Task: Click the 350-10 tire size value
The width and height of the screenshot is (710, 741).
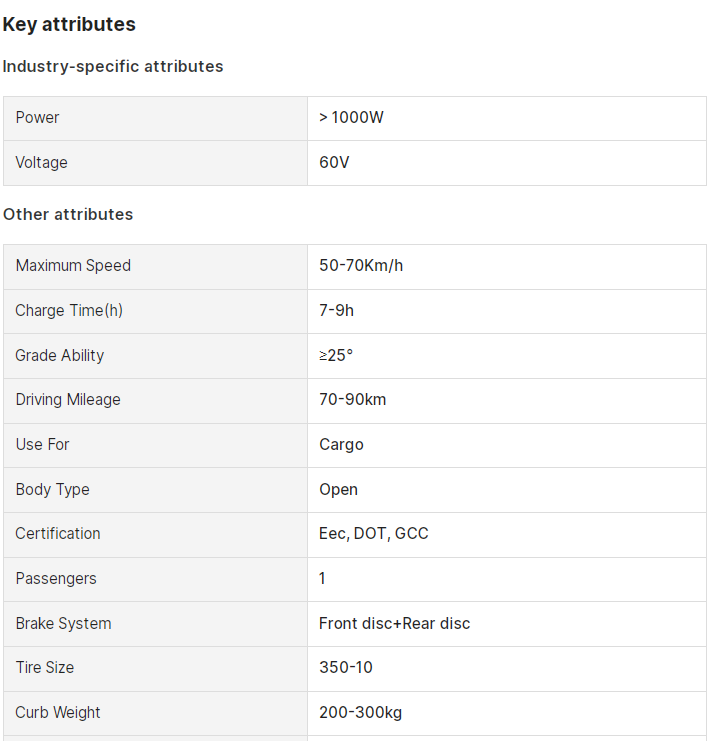Action: click(x=346, y=668)
